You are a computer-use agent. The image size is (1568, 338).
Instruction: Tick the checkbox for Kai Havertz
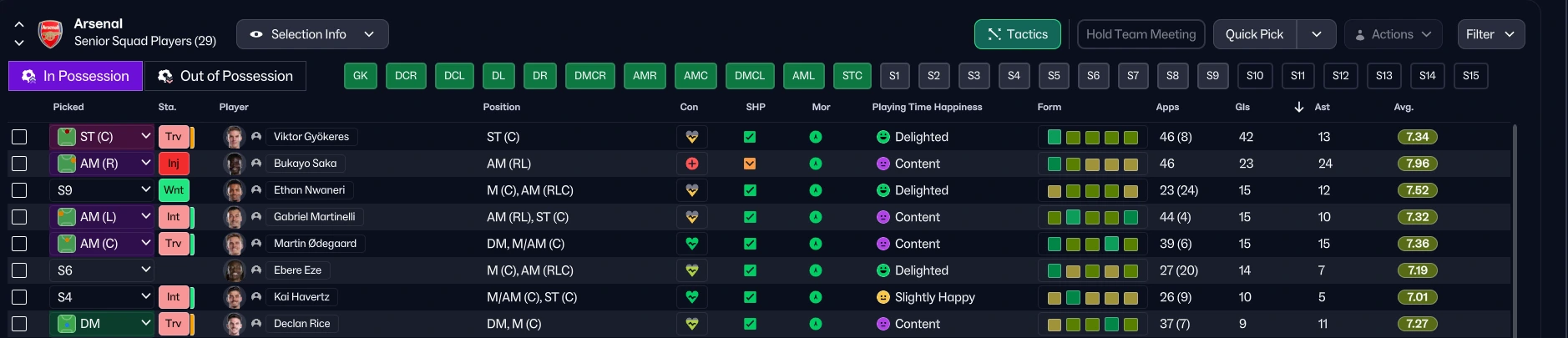tap(19, 297)
